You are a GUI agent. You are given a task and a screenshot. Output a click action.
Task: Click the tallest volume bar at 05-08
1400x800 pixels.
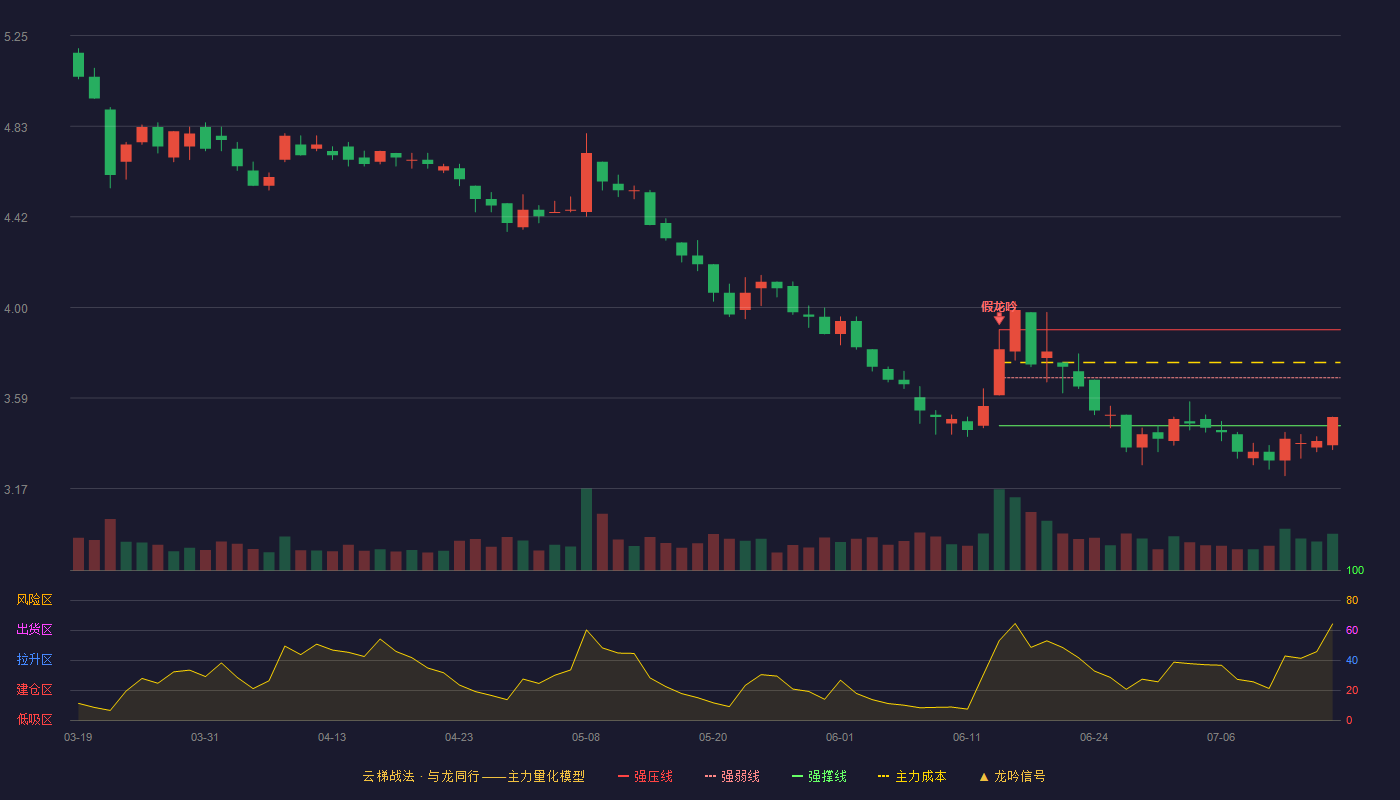[x=586, y=529]
